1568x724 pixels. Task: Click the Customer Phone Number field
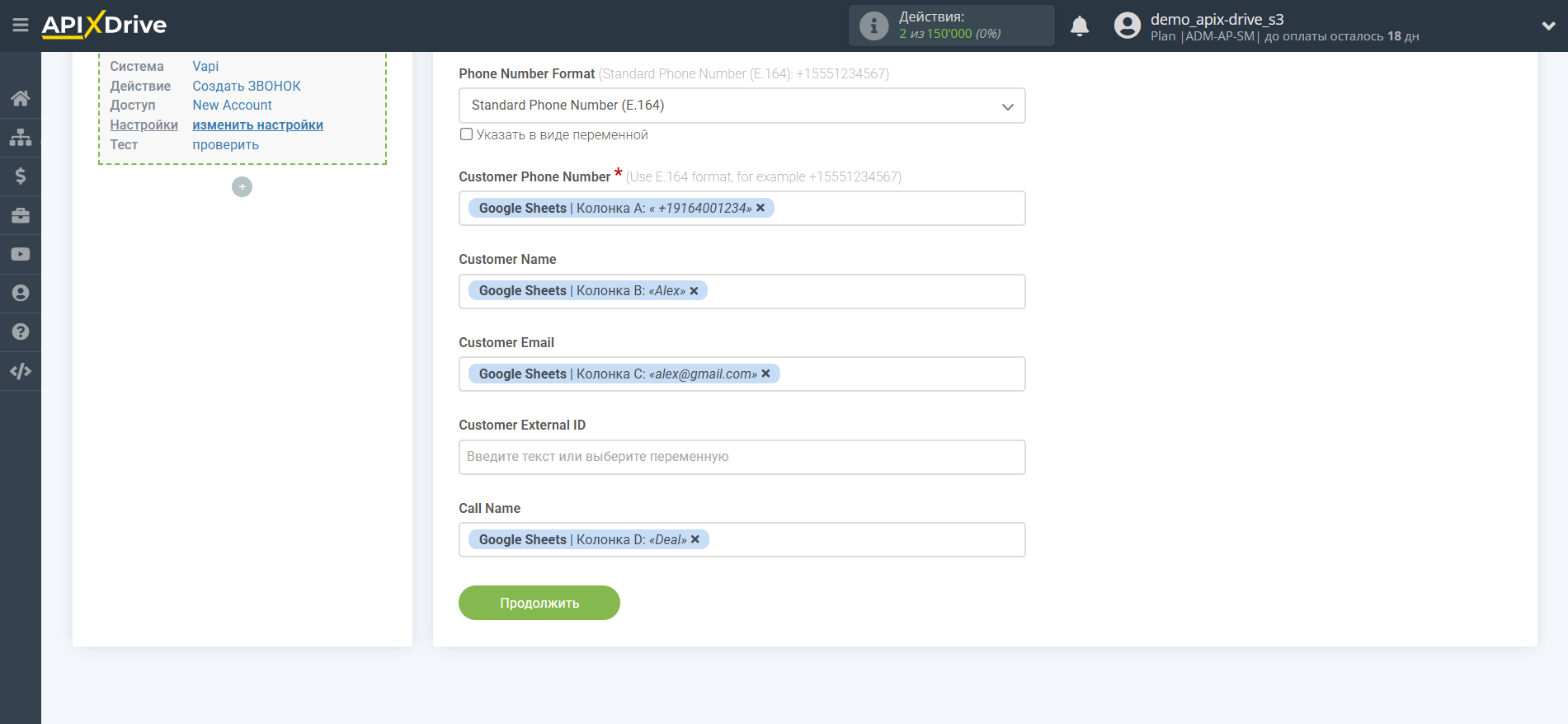(x=742, y=209)
